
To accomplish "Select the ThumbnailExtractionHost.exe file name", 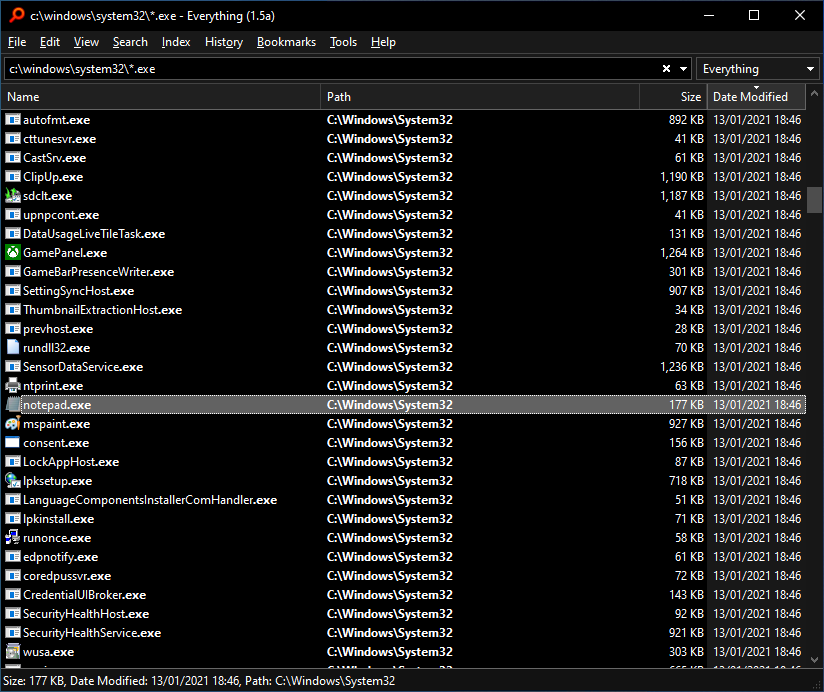I will pos(102,309).
